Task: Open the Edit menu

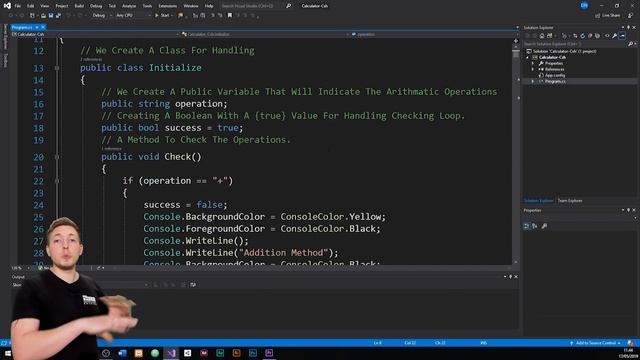Action: tap(31, 6)
